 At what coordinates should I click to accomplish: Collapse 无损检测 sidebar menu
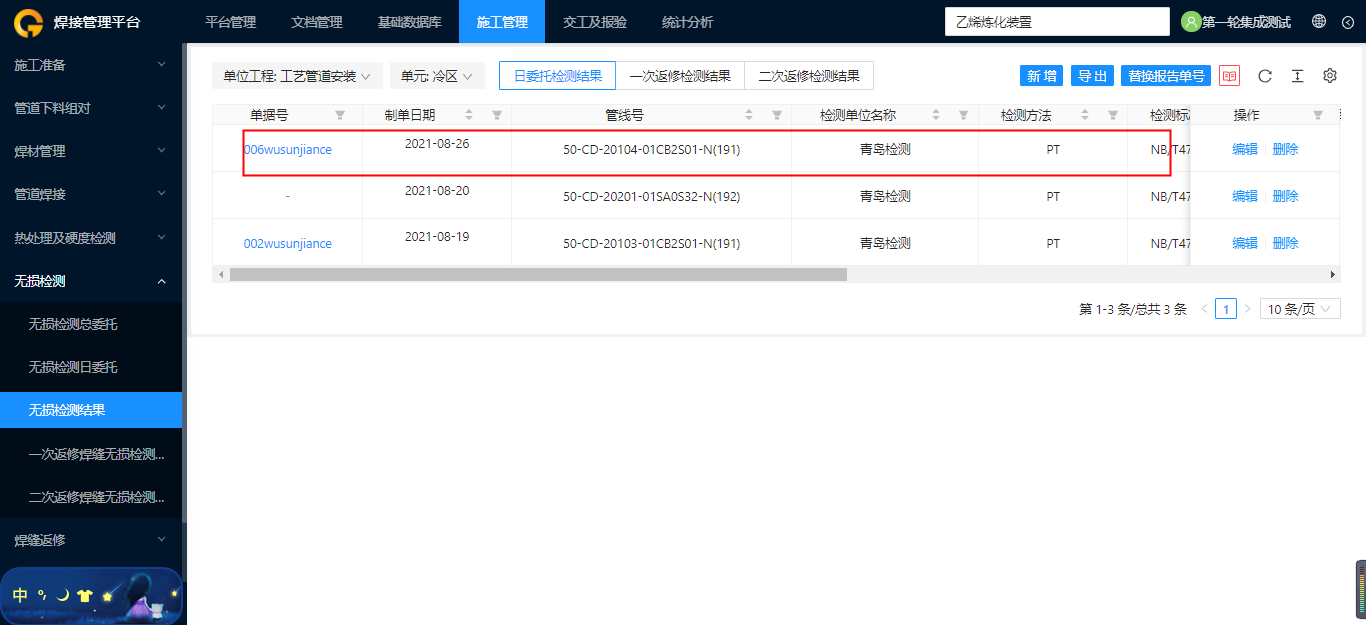[91, 281]
